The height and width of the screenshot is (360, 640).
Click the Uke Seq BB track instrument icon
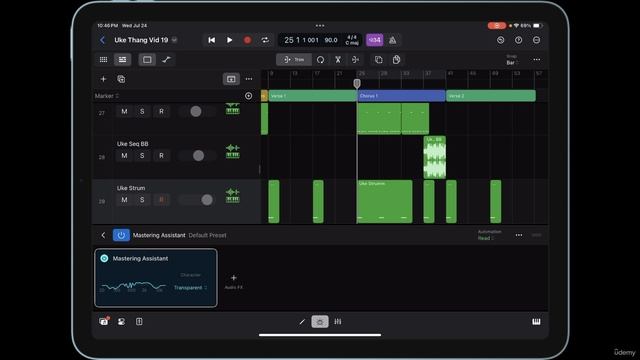tap(233, 151)
